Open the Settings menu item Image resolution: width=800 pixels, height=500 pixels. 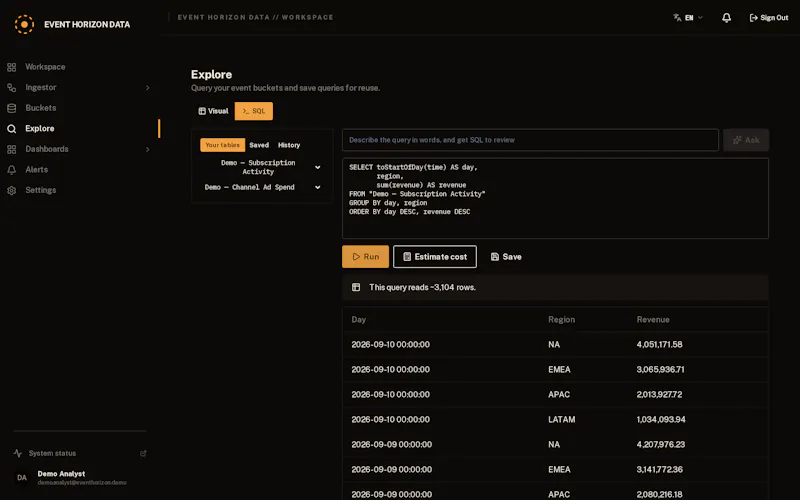coord(41,190)
